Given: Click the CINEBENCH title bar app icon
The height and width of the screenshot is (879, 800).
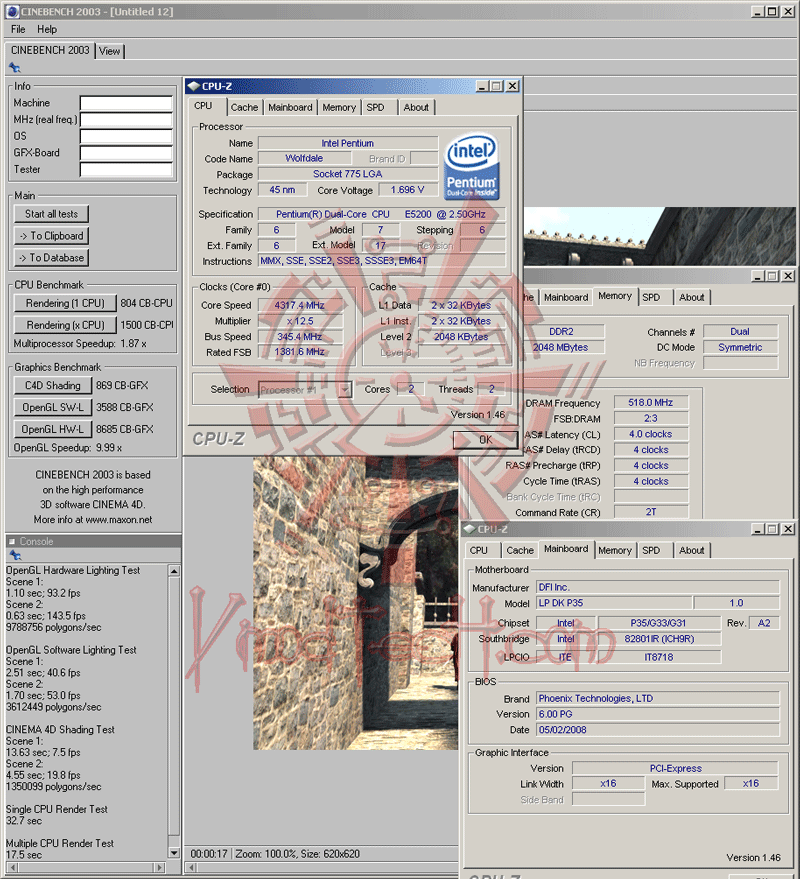Looking at the screenshot, I should pyautogui.click(x=12, y=11).
